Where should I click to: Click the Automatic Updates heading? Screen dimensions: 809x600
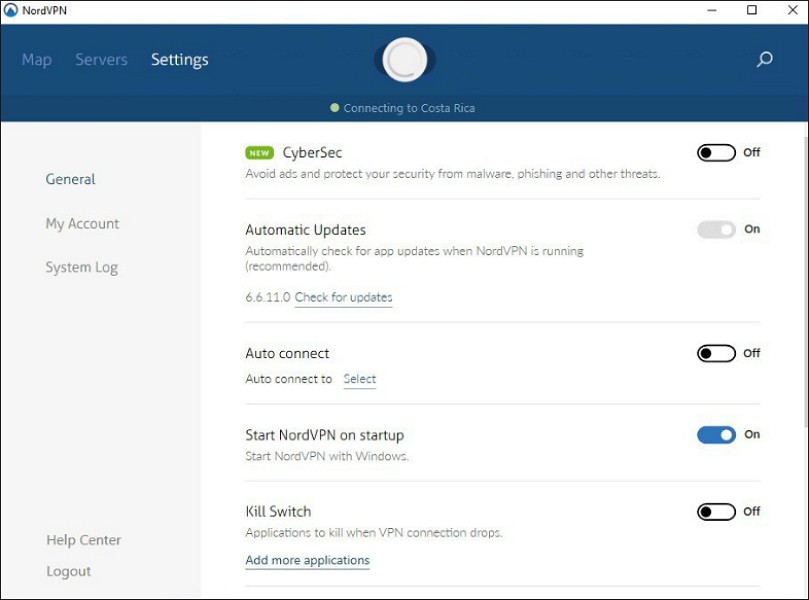click(x=305, y=230)
